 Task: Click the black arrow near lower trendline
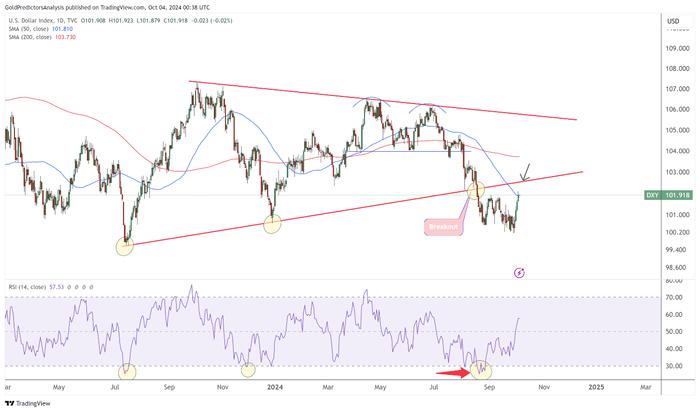click(525, 173)
